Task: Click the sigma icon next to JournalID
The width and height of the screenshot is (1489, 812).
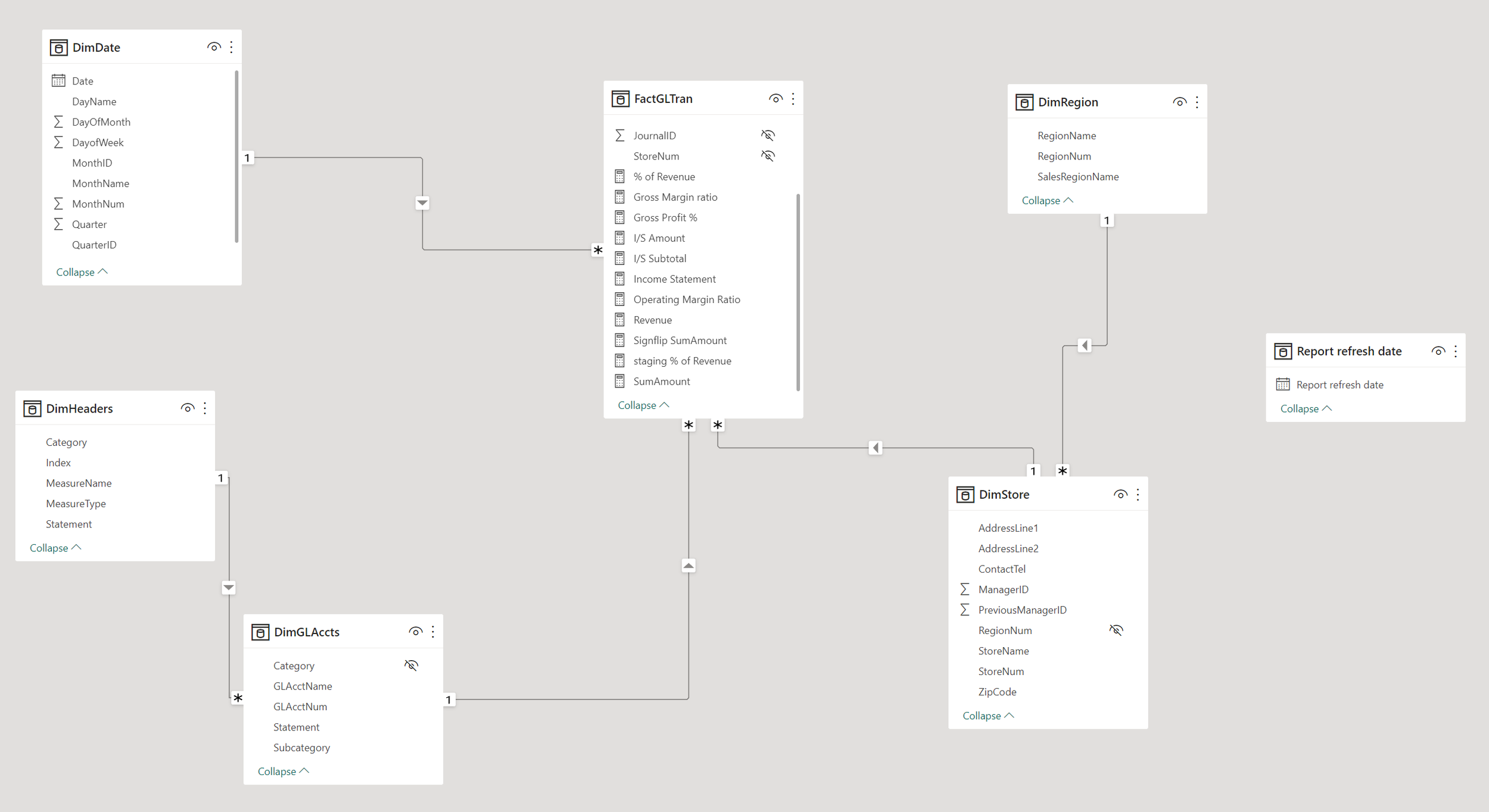Action: click(619, 136)
